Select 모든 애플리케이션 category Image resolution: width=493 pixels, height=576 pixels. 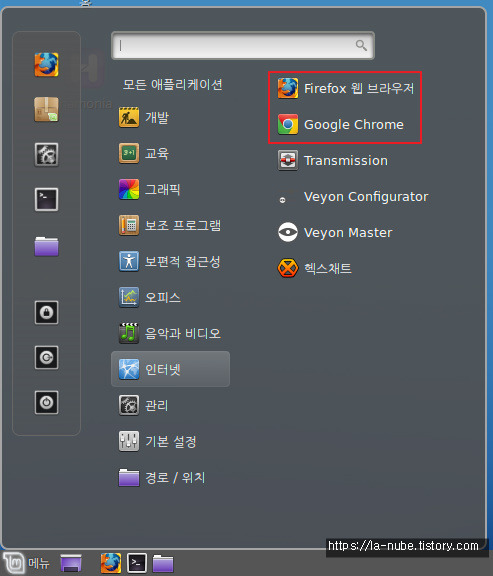click(x=172, y=84)
